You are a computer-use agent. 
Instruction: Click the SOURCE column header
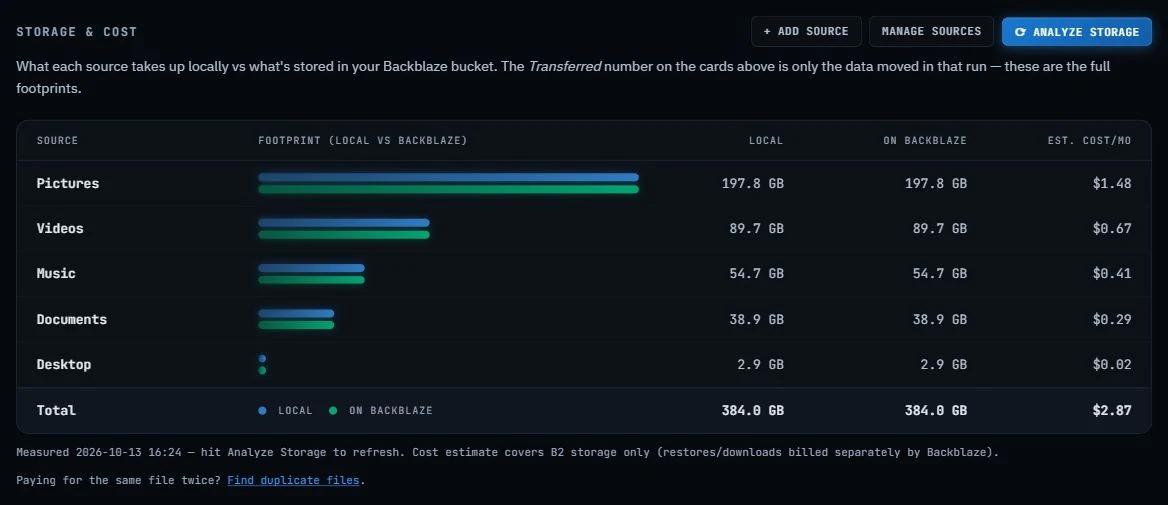[x=57, y=141]
